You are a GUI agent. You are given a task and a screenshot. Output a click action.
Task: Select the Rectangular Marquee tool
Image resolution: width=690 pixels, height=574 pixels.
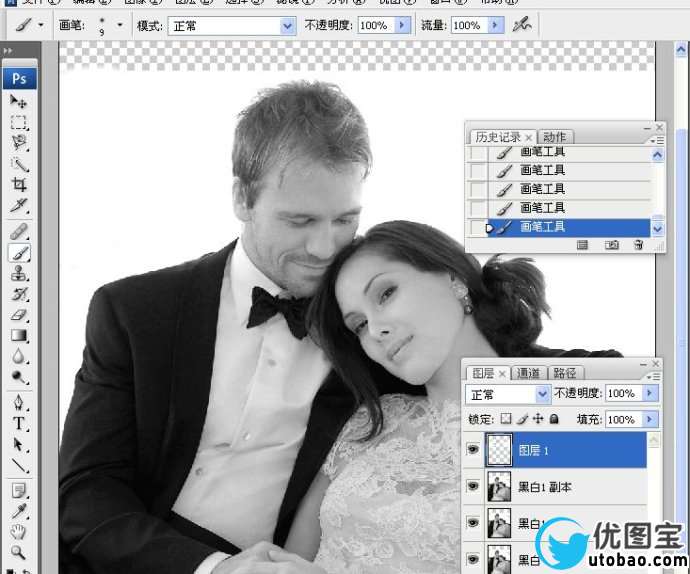(x=18, y=122)
